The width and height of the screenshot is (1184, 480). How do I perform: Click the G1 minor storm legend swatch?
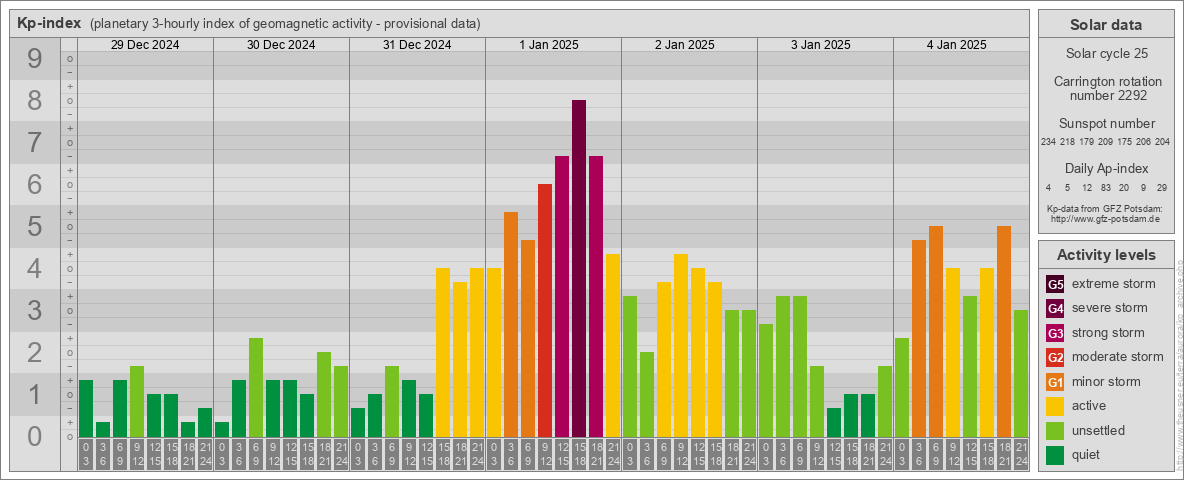pyautogui.click(x=1055, y=382)
